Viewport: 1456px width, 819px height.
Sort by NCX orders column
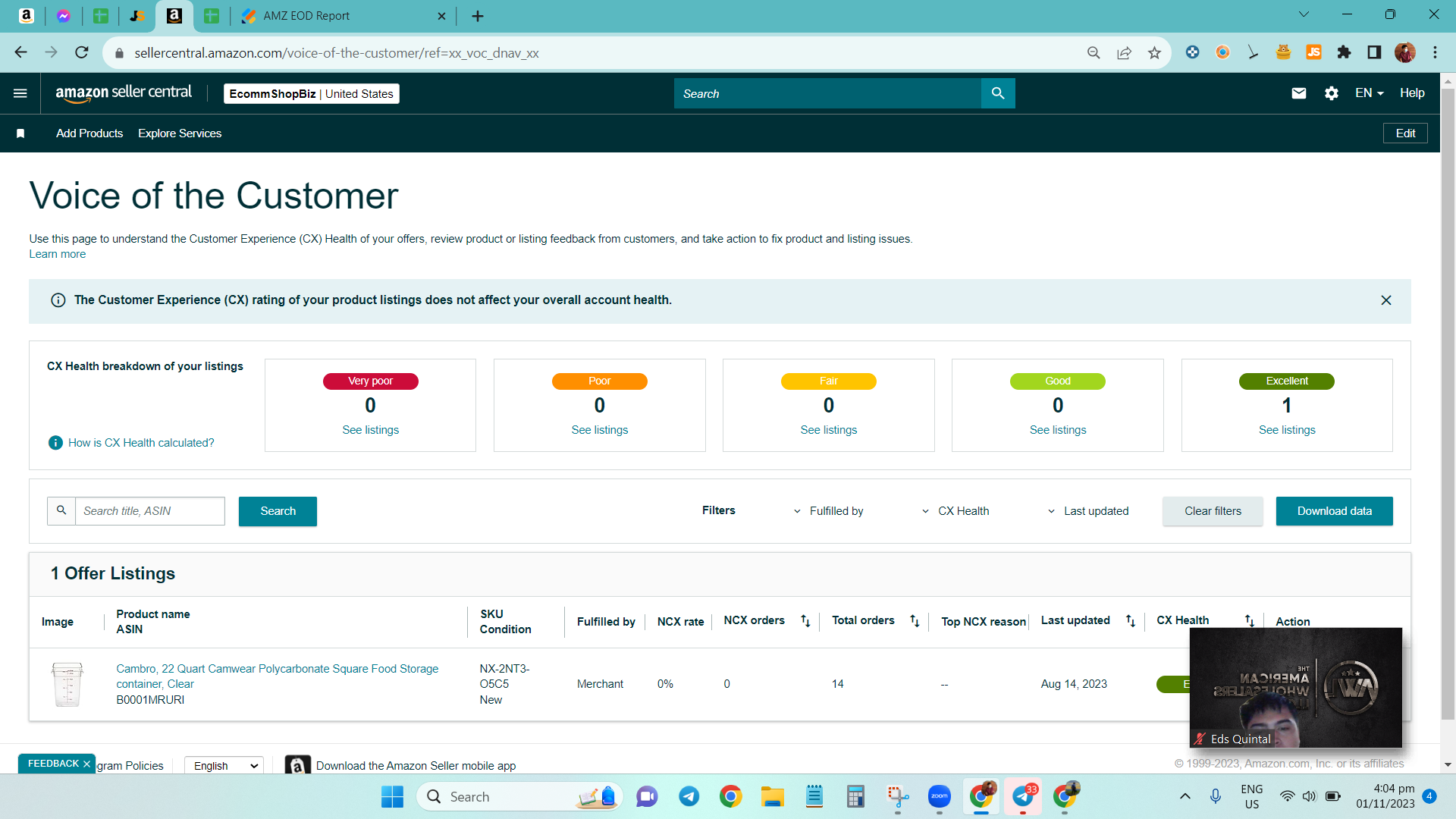coord(805,621)
